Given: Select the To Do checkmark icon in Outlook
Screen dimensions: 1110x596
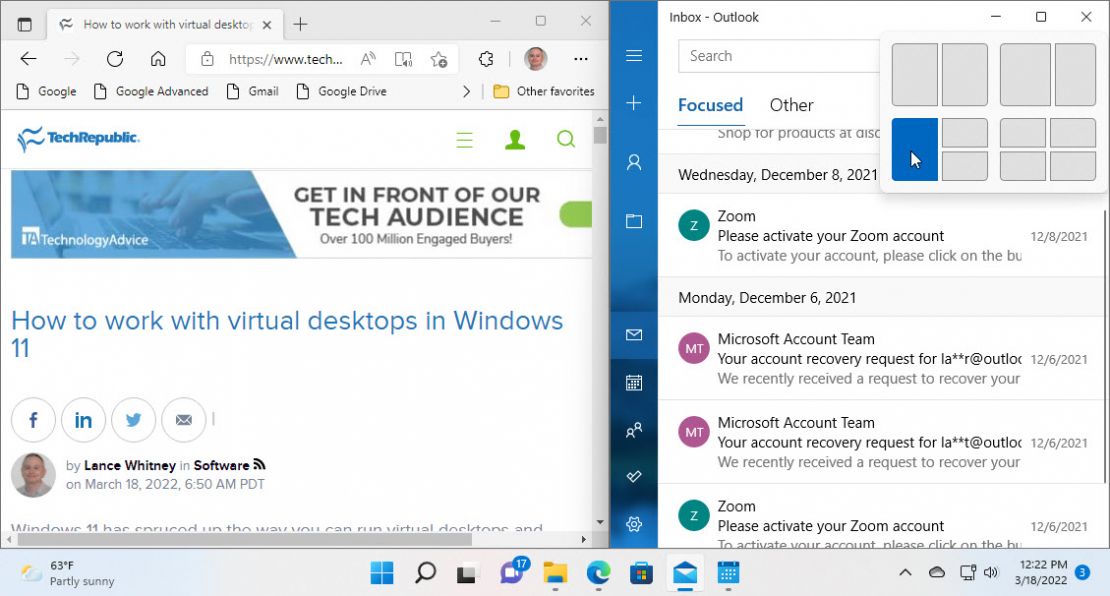Looking at the screenshot, I should coord(634,477).
